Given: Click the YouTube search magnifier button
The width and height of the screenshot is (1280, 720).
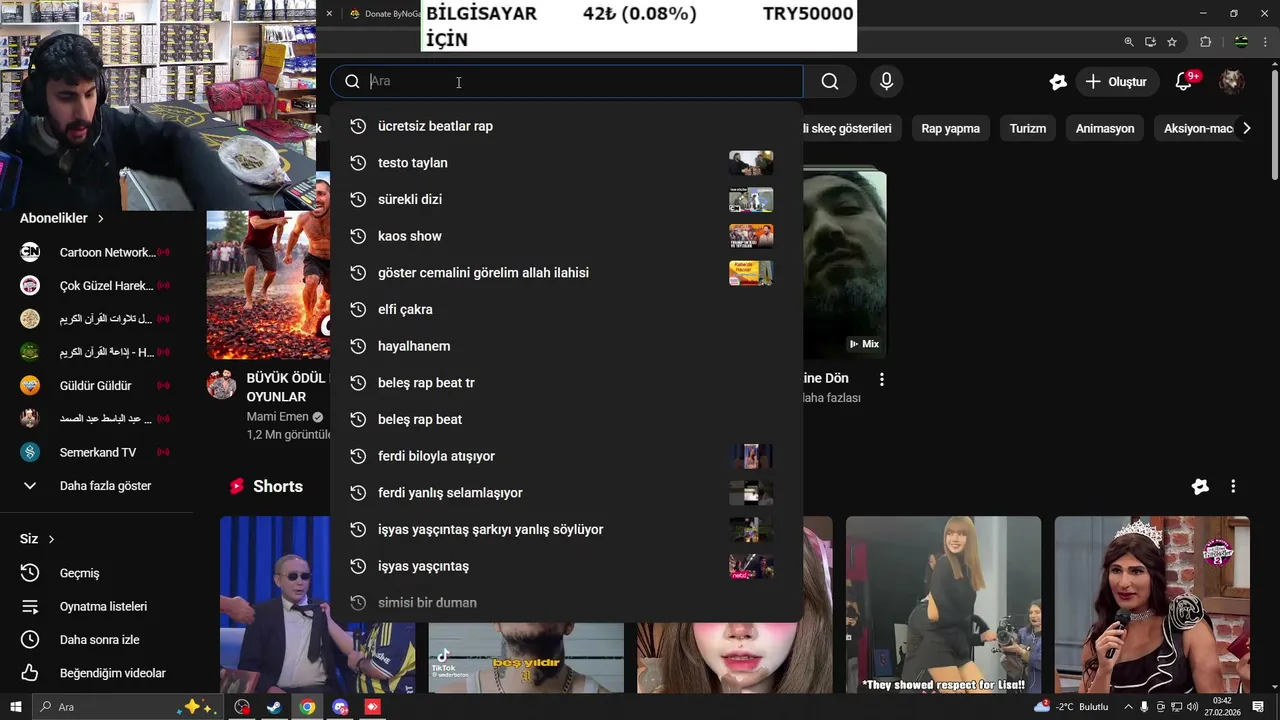Looking at the screenshot, I should pos(830,82).
